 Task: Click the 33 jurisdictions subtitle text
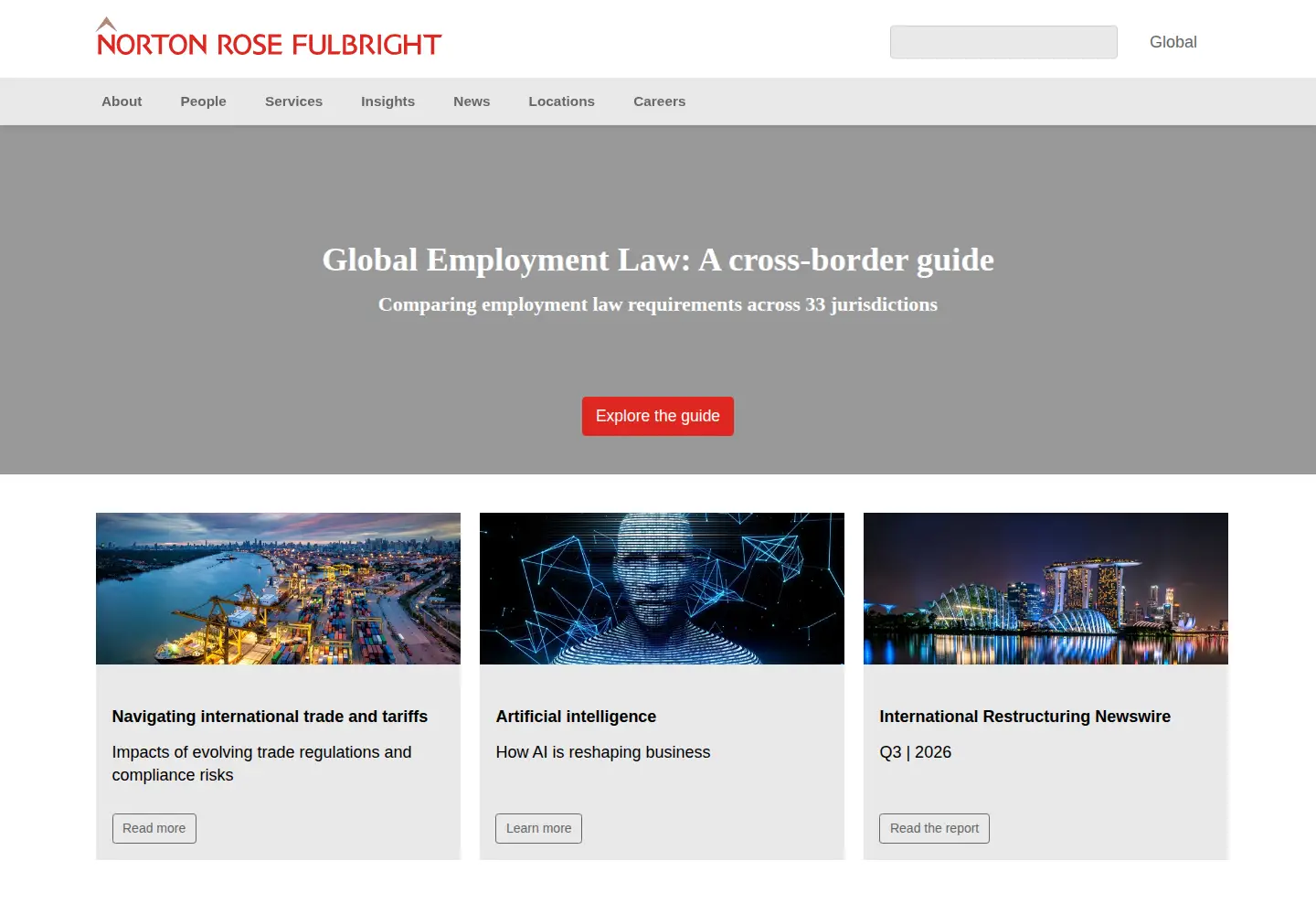(x=658, y=304)
